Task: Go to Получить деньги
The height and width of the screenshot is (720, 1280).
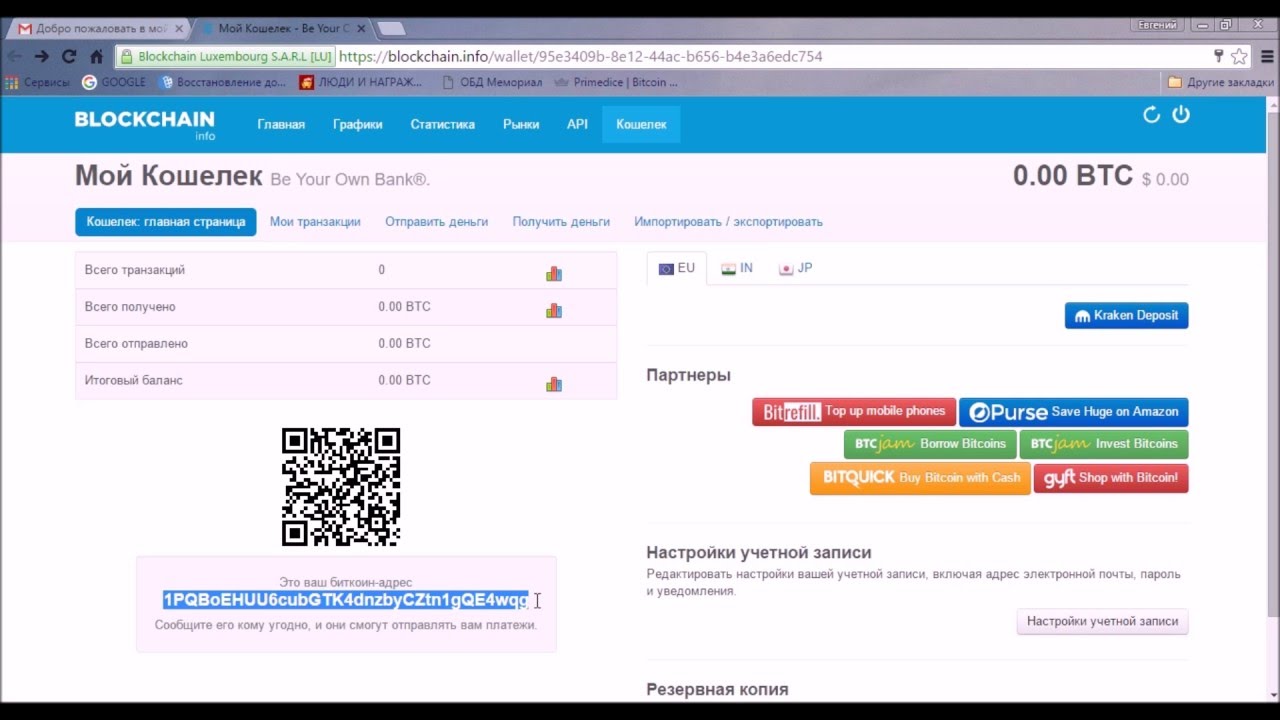Action: point(561,222)
